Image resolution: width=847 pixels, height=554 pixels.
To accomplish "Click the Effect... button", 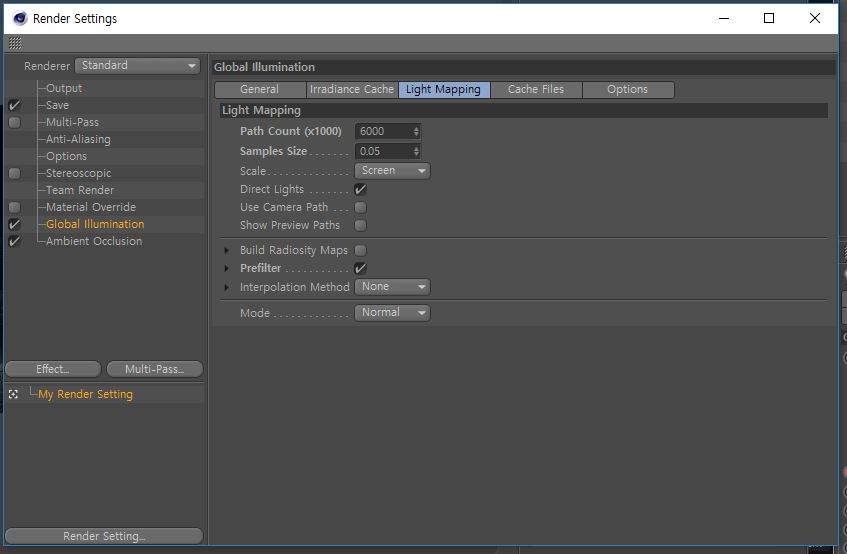I will click(53, 369).
